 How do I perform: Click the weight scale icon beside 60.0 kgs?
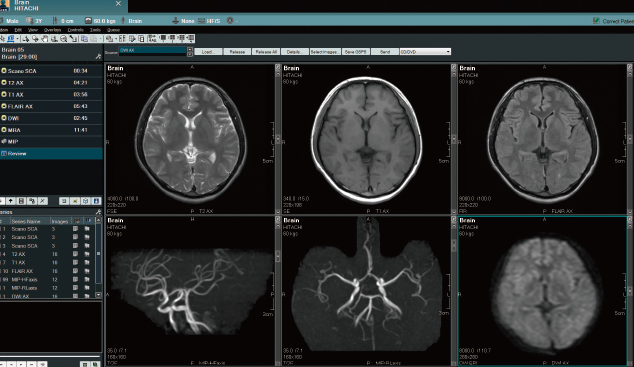pyautogui.click(x=88, y=21)
